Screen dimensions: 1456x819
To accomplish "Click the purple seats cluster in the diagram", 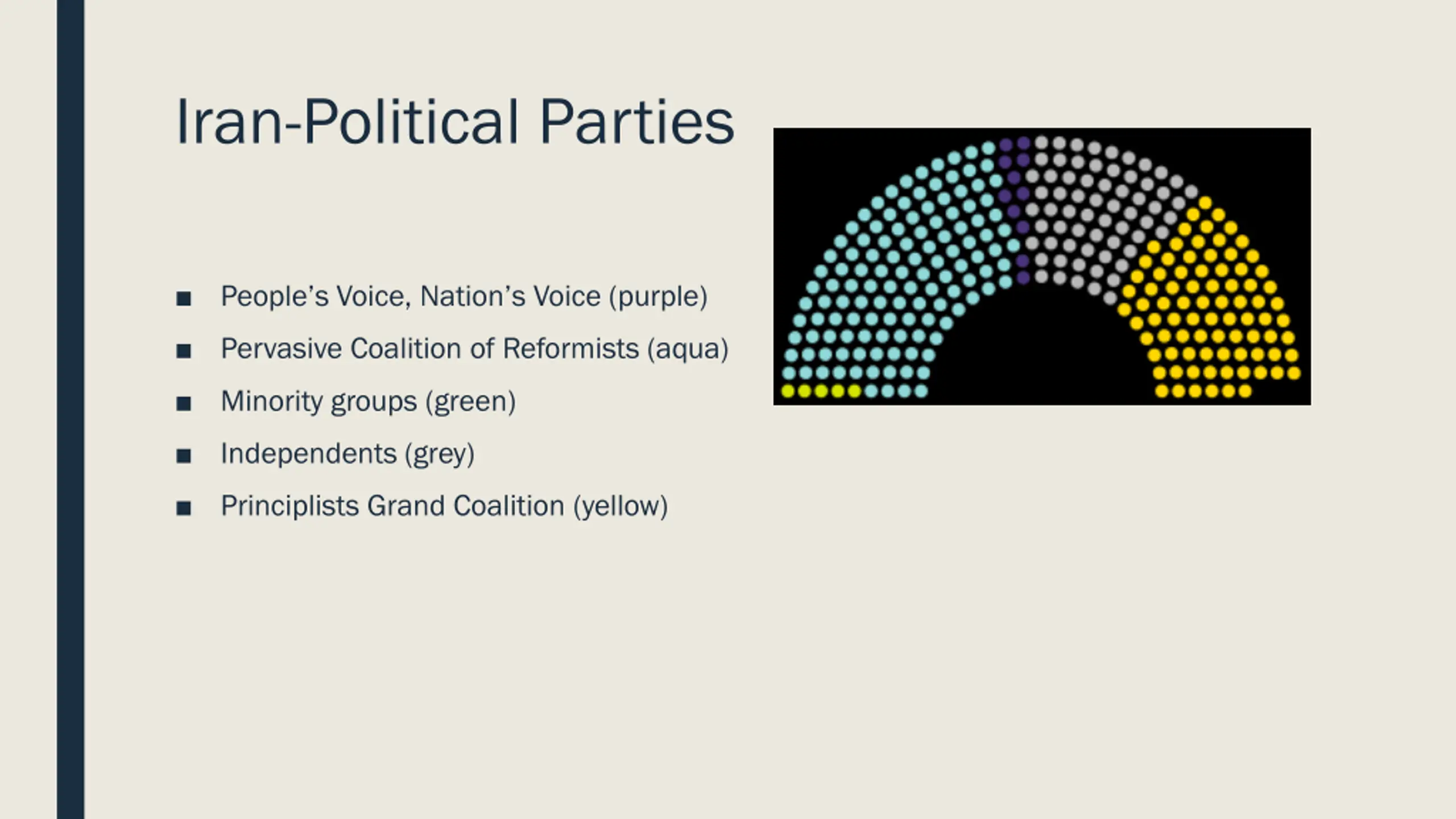I will [x=1015, y=210].
